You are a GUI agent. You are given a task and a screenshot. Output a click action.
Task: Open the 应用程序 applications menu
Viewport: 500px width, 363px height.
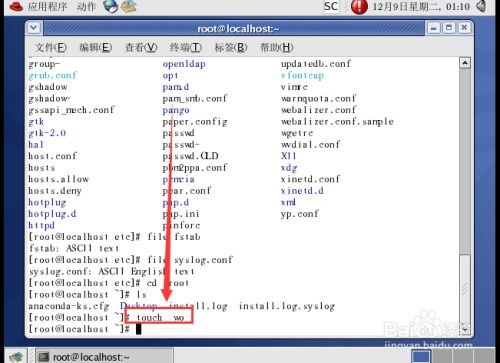coord(47,6)
